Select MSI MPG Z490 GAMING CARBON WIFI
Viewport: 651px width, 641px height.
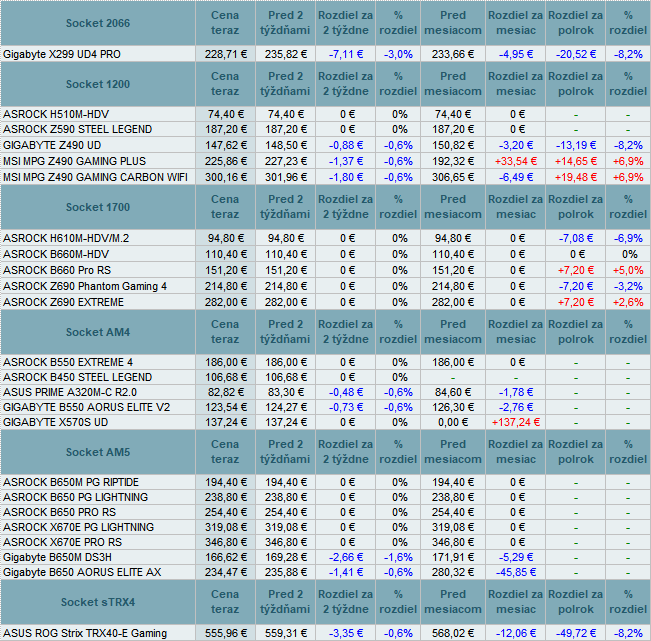click(x=95, y=178)
